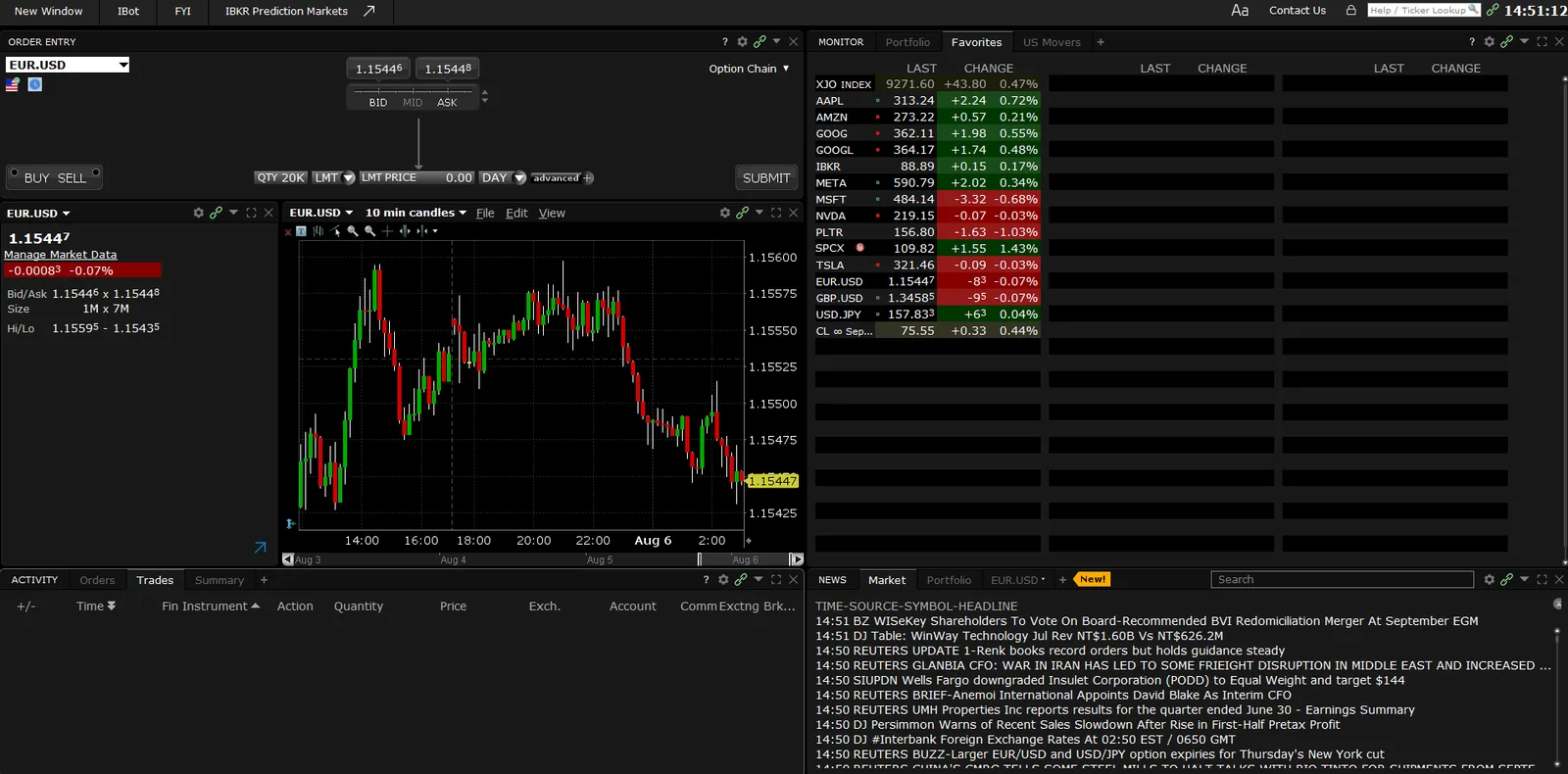Open 10 min candles interval dropdown

pyautogui.click(x=416, y=213)
